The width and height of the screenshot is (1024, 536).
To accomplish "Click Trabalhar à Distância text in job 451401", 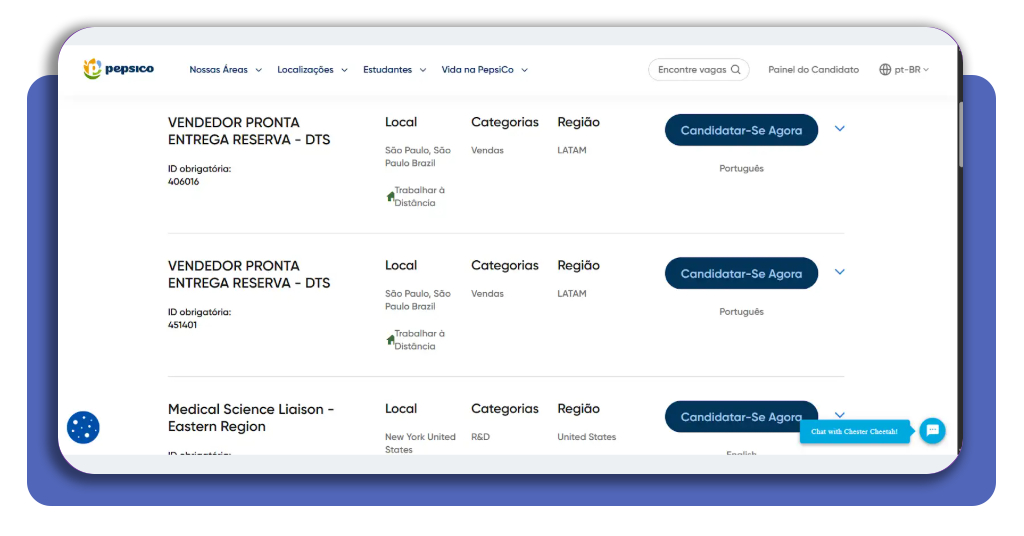I will [x=419, y=339].
